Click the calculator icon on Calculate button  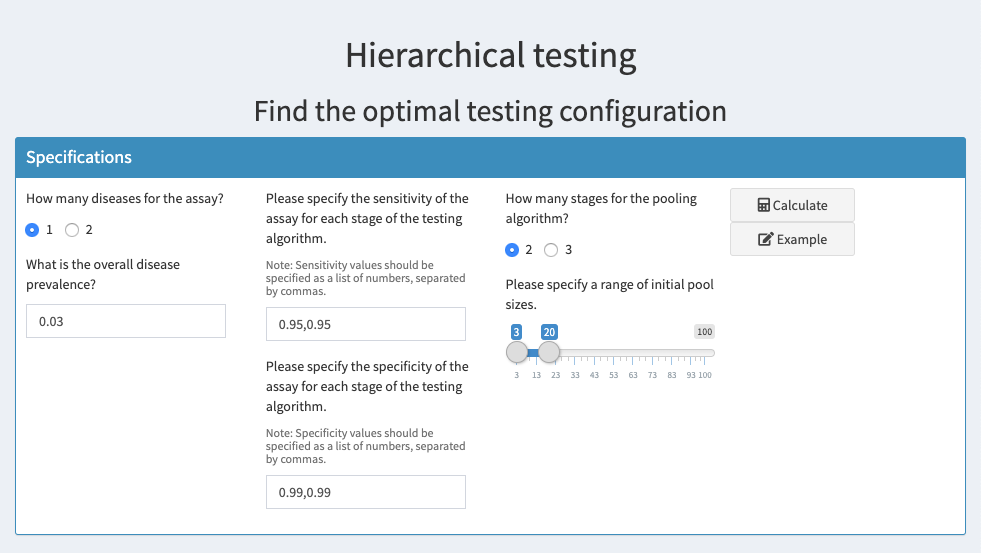[763, 205]
